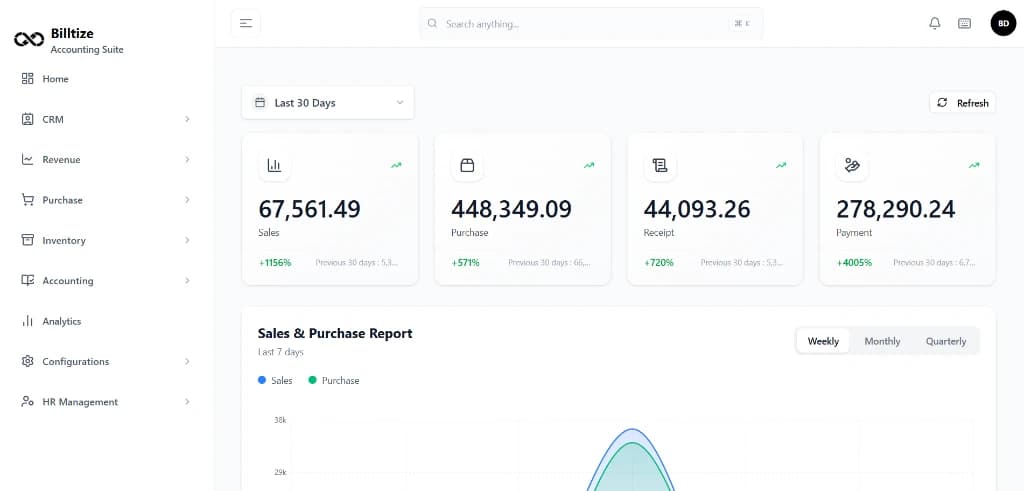Click the ⌘K shortcut badge in search
Viewport: 1024px width, 491px height.
[x=742, y=24]
